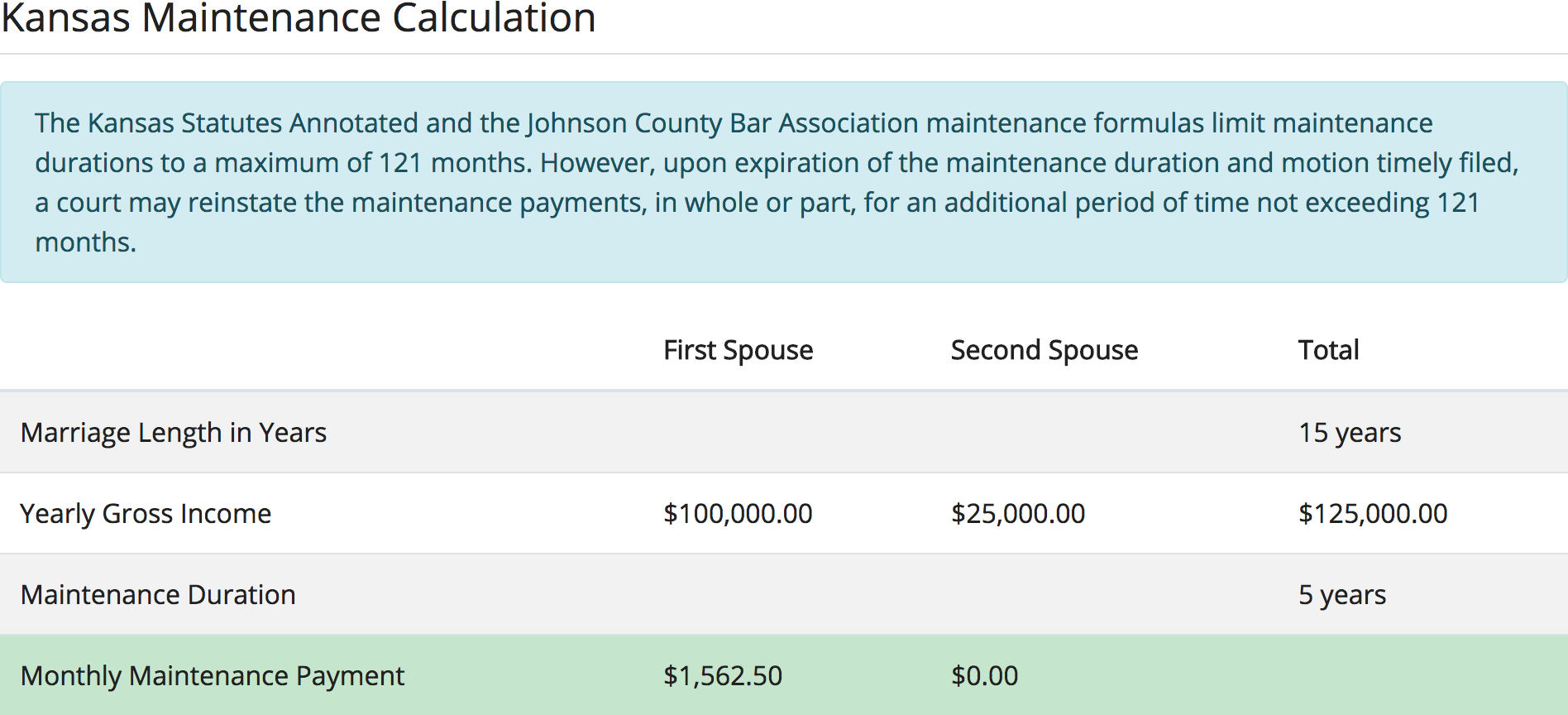Click the $0.00 second spouse payment
1568x715 pixels.
[x=984, y=675]
